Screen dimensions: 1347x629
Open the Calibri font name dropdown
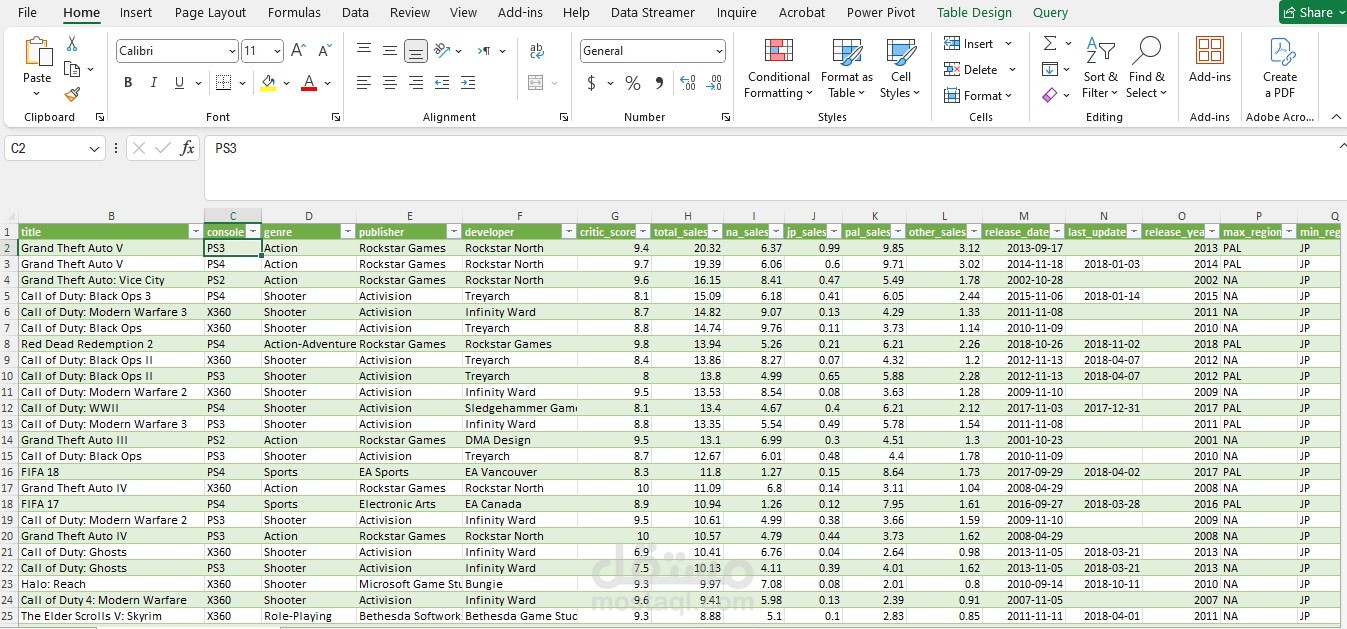[232, 51]
